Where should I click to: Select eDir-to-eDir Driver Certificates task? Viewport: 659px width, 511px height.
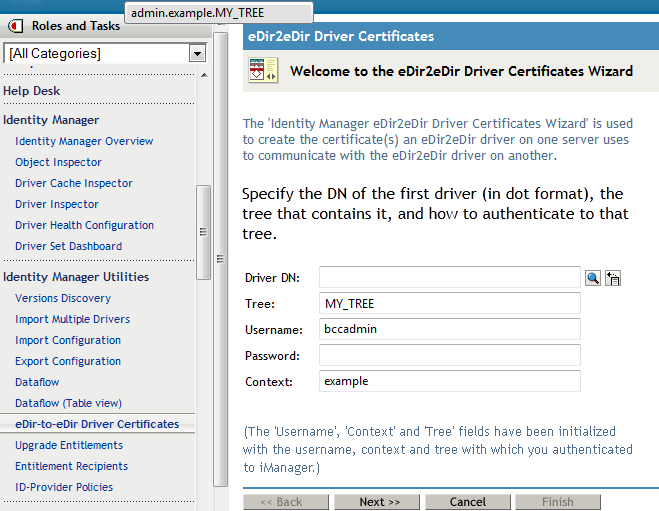[97, 424]
